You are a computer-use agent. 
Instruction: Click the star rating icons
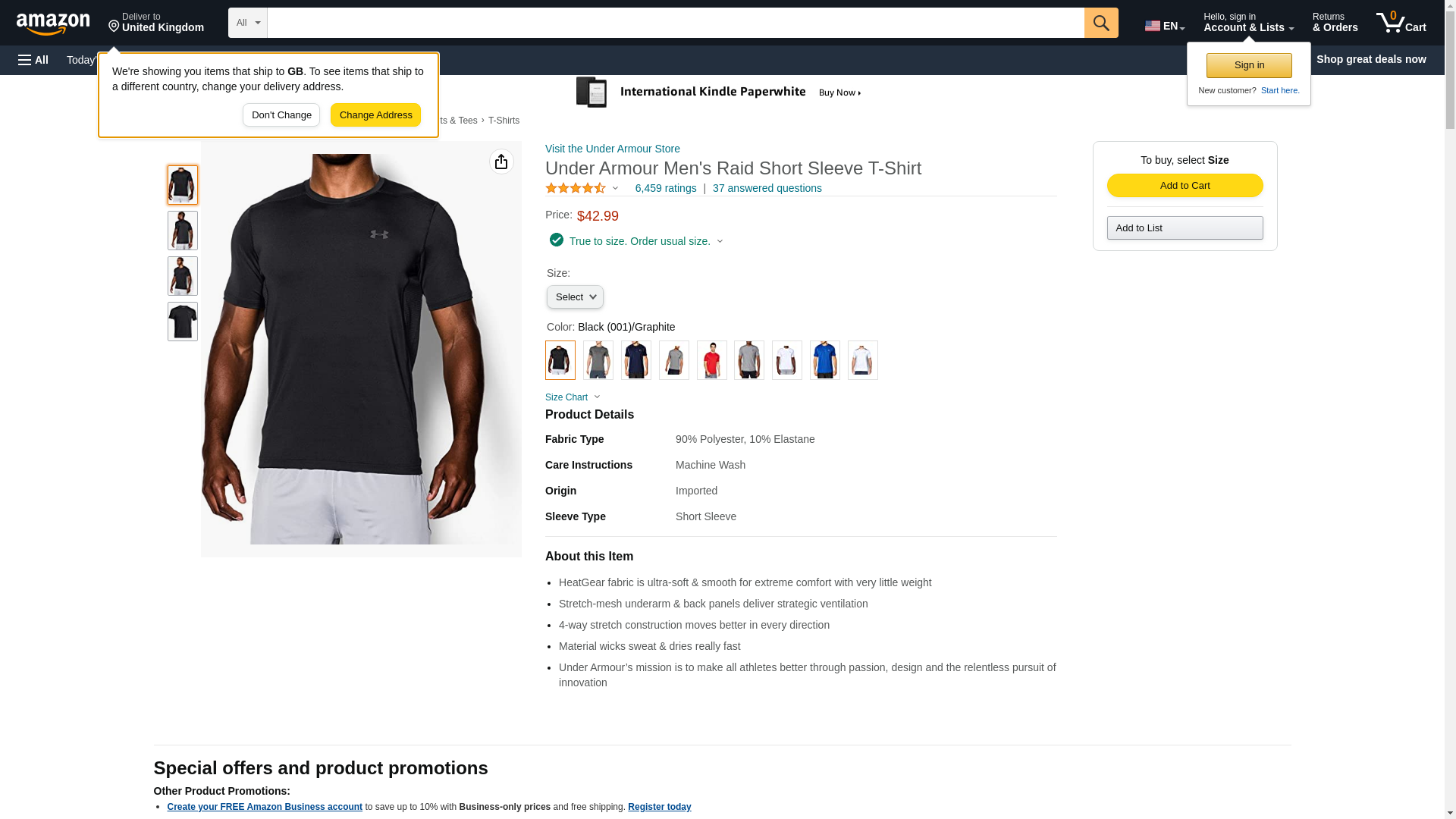click(576, 188)
